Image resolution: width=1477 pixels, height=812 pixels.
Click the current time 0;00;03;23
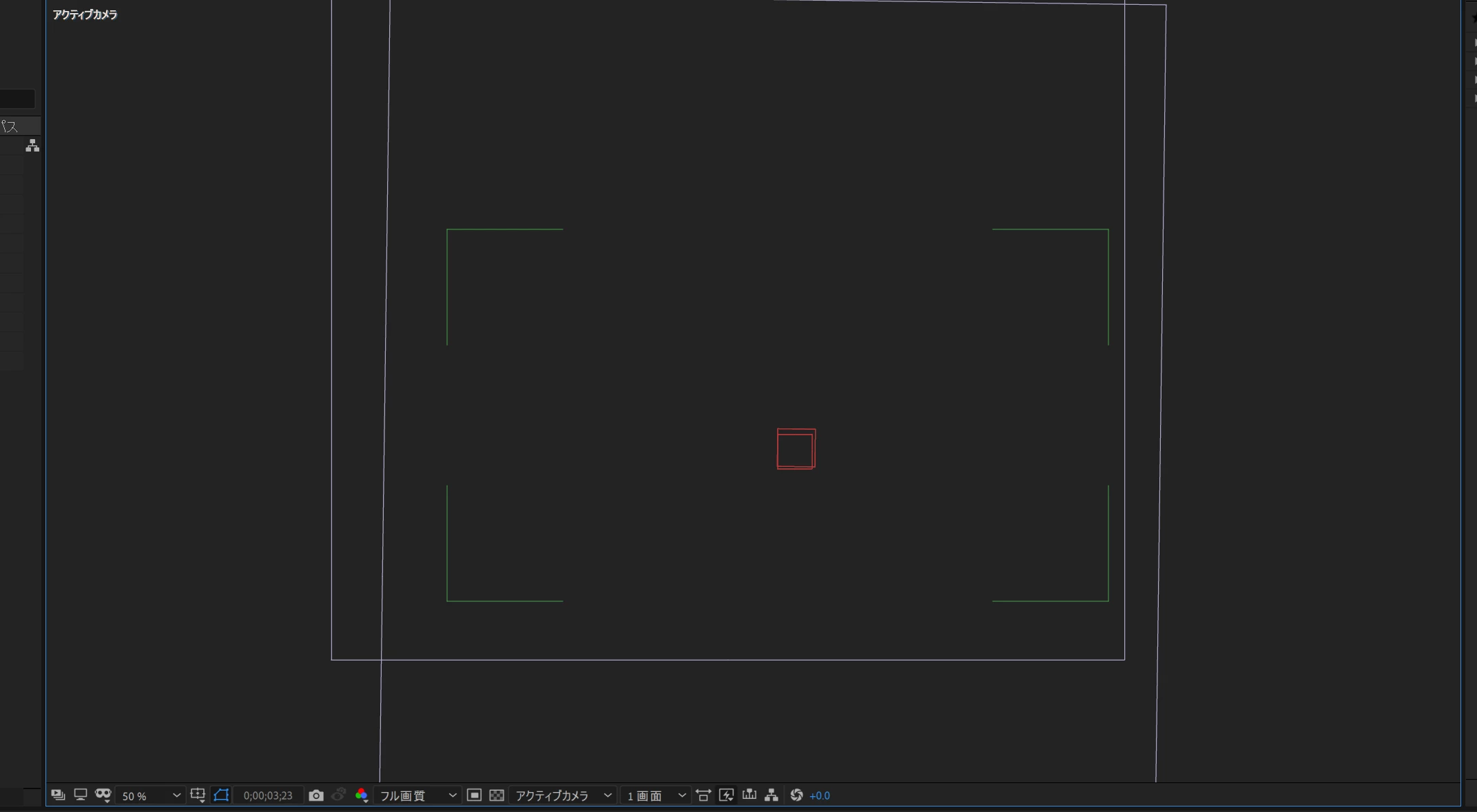(x=268, y=795)
